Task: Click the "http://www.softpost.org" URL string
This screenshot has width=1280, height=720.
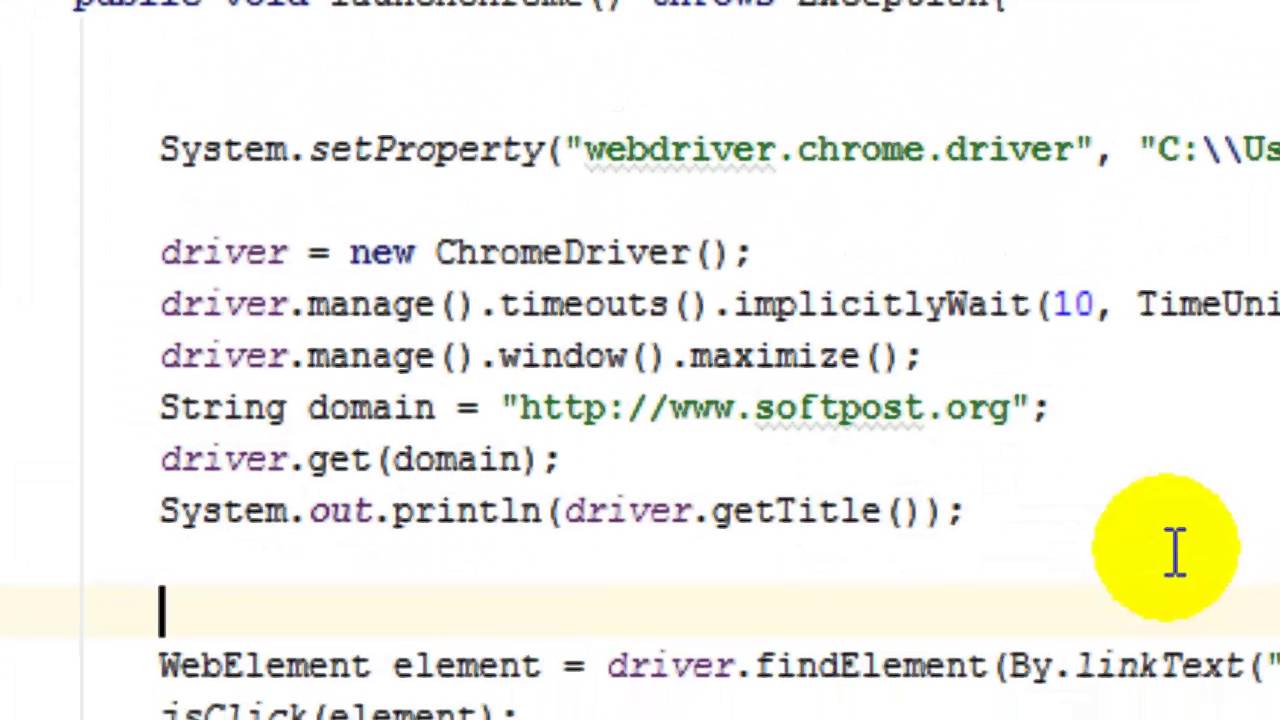Action: click(x=765, y=408)
